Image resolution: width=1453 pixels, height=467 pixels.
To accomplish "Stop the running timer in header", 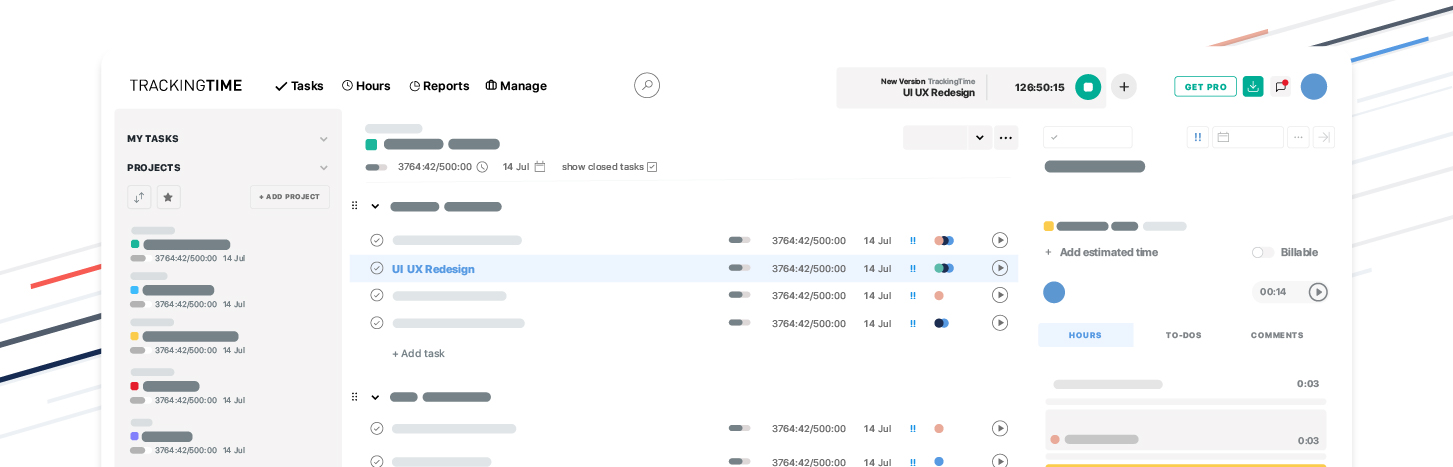I will point(1088,87).
